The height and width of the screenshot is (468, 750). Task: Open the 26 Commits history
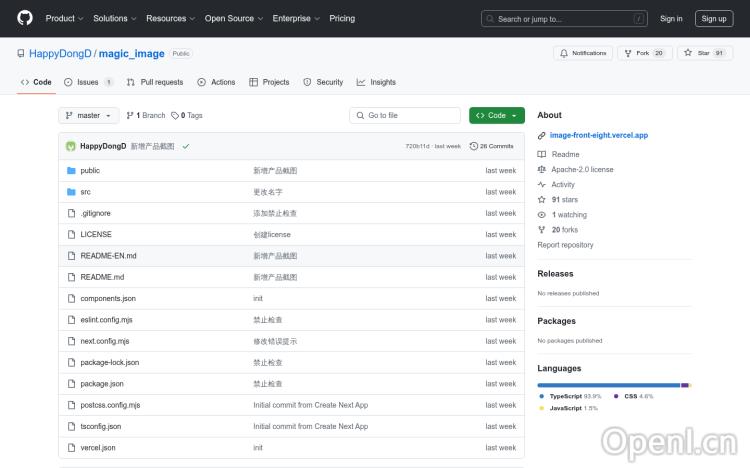coord(492,146)
